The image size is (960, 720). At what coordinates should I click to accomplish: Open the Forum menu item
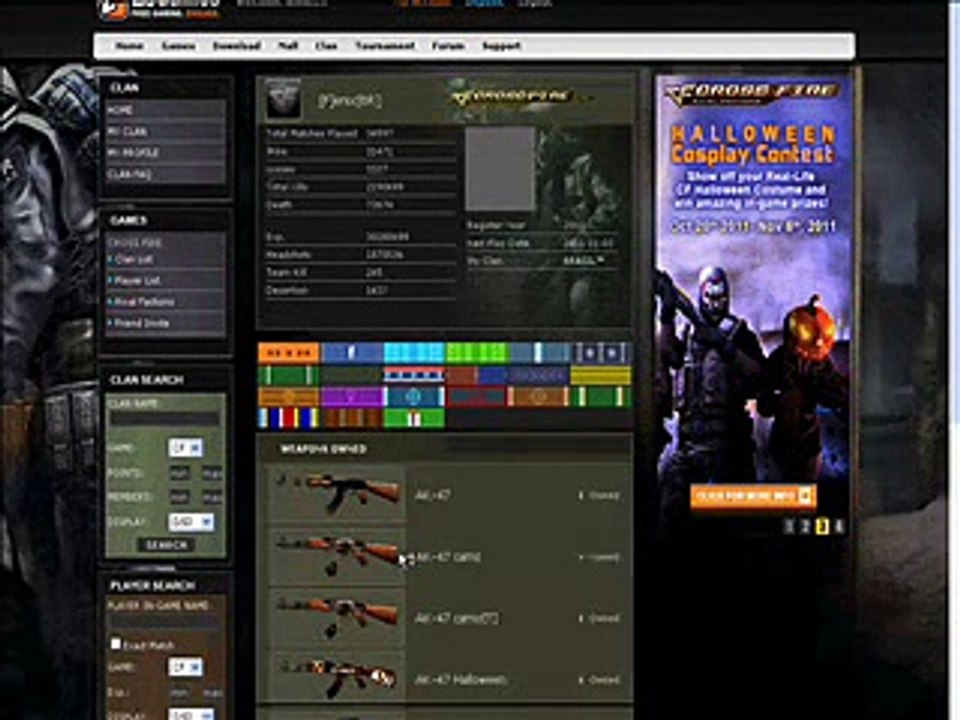[x=448, y=46]
